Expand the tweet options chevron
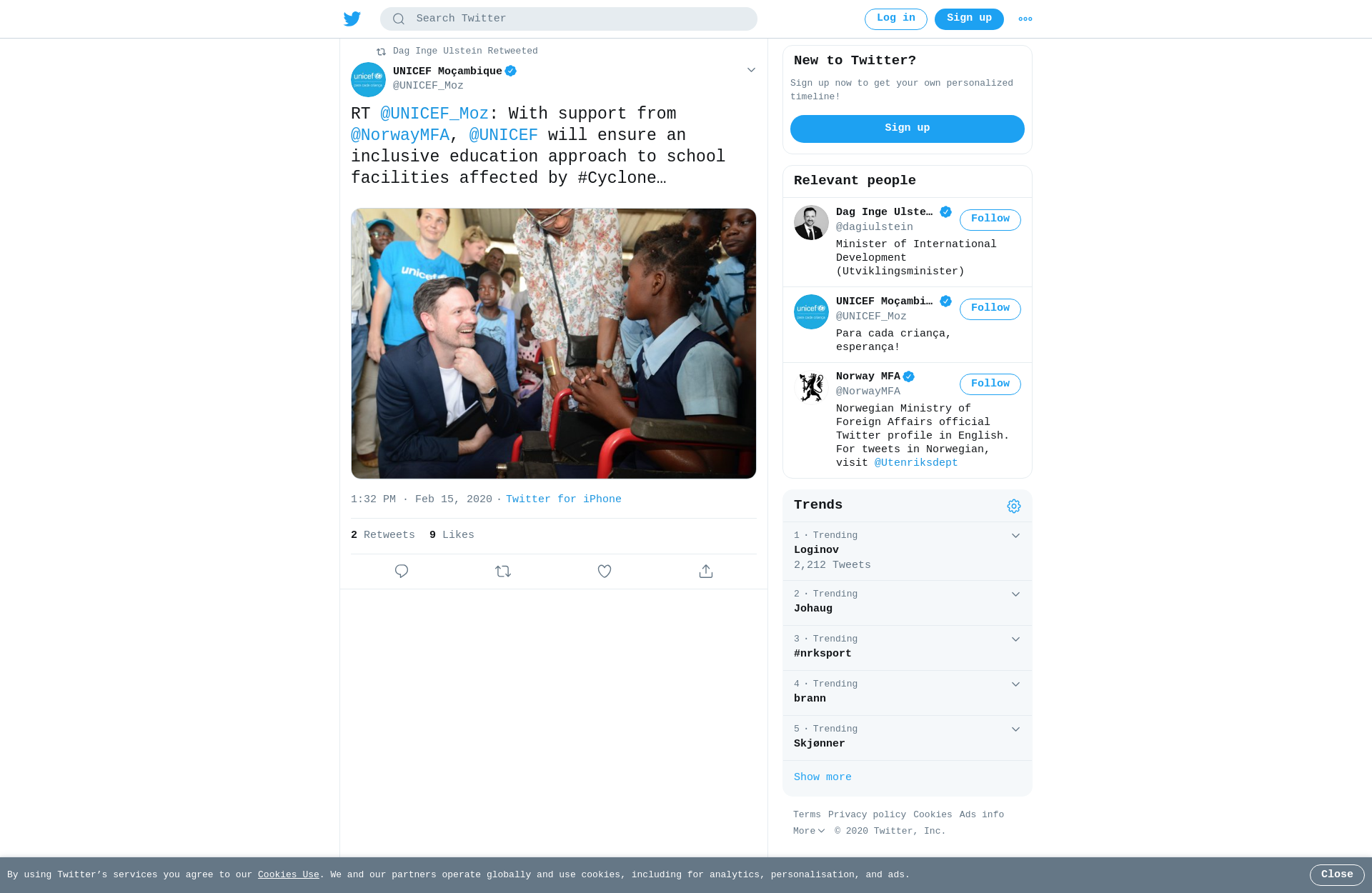The height and width of the screenshot is (893, 1372). tap(751, 70)
